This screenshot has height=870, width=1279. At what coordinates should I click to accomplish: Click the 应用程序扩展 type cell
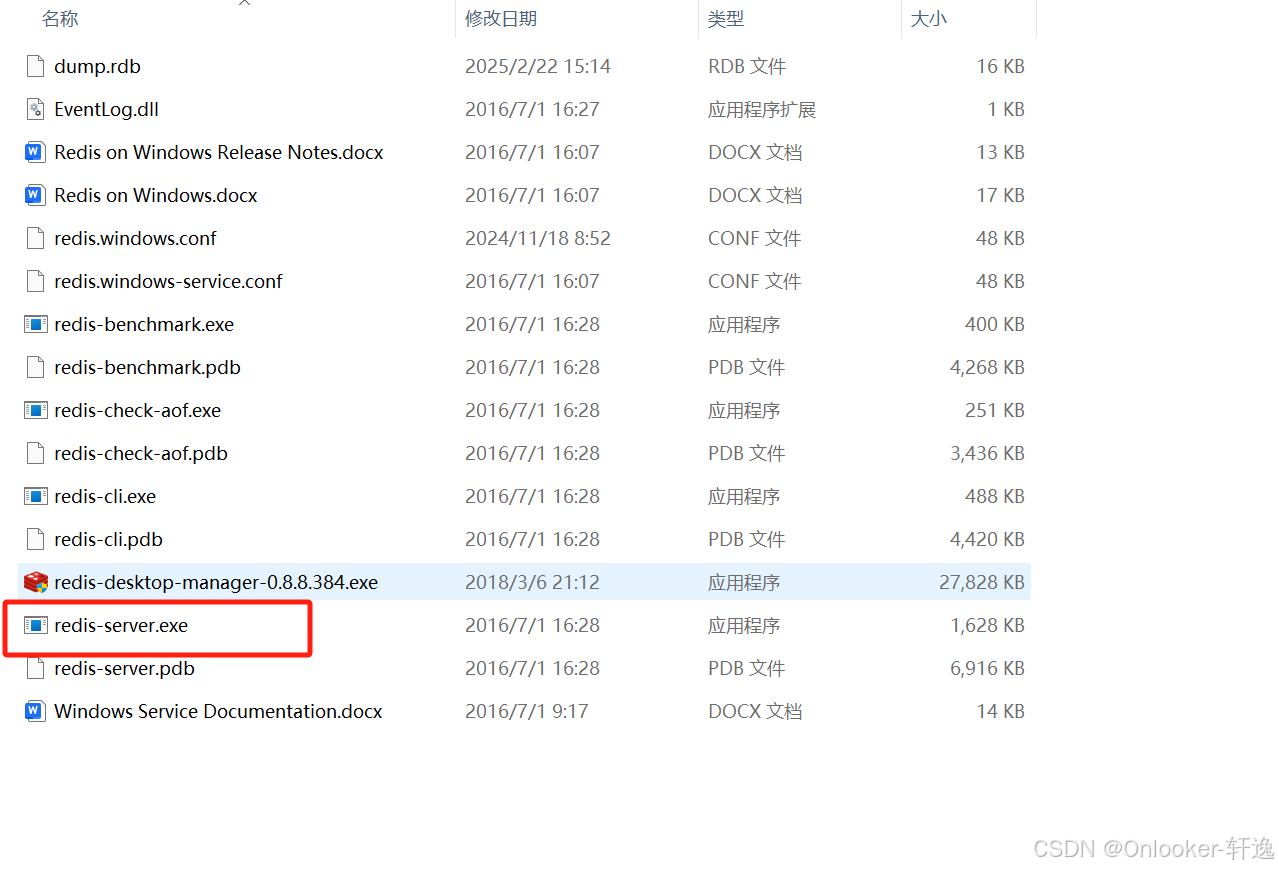762,110
